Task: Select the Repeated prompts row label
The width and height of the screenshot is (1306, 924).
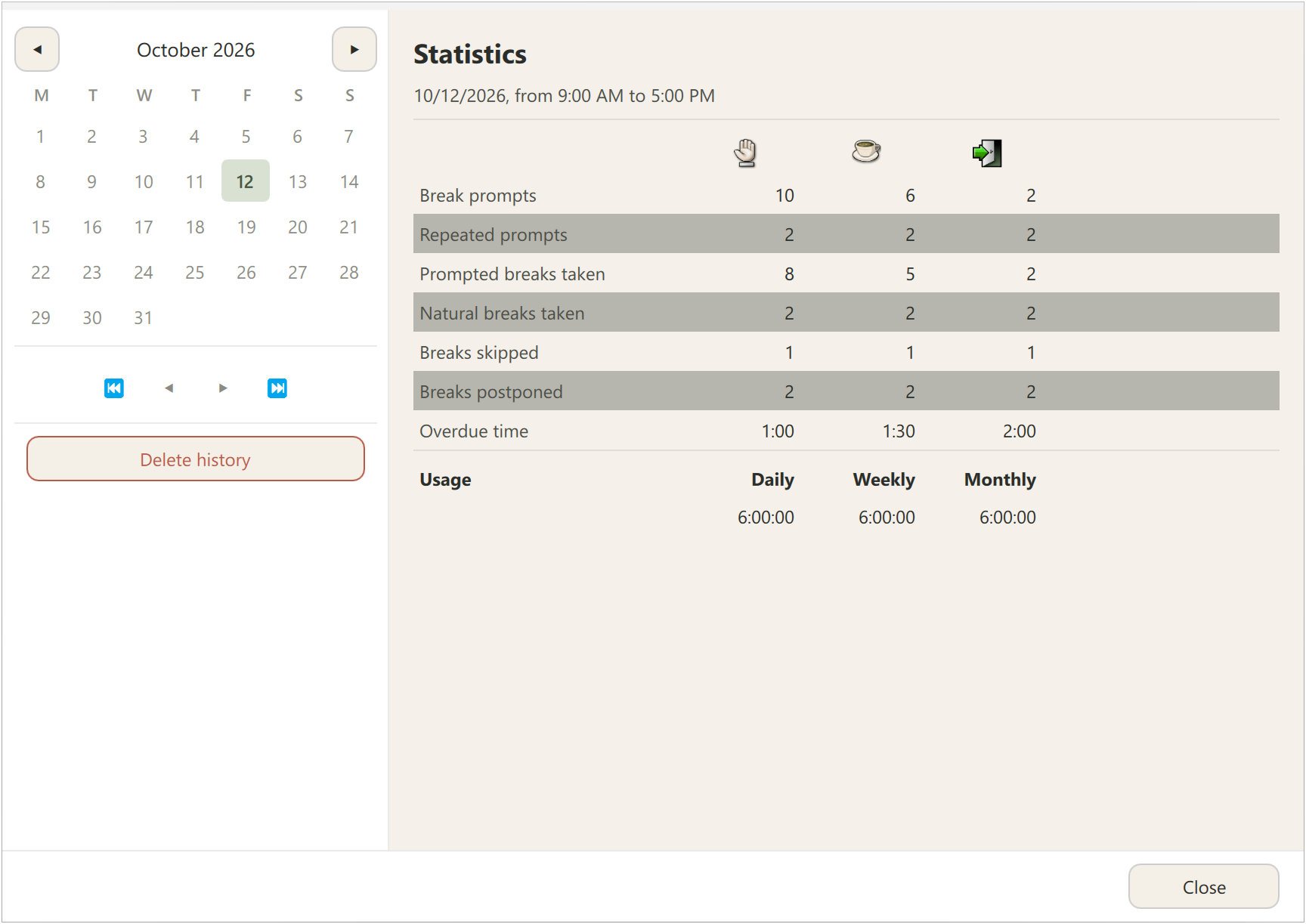Action: [x=494, y=235]
